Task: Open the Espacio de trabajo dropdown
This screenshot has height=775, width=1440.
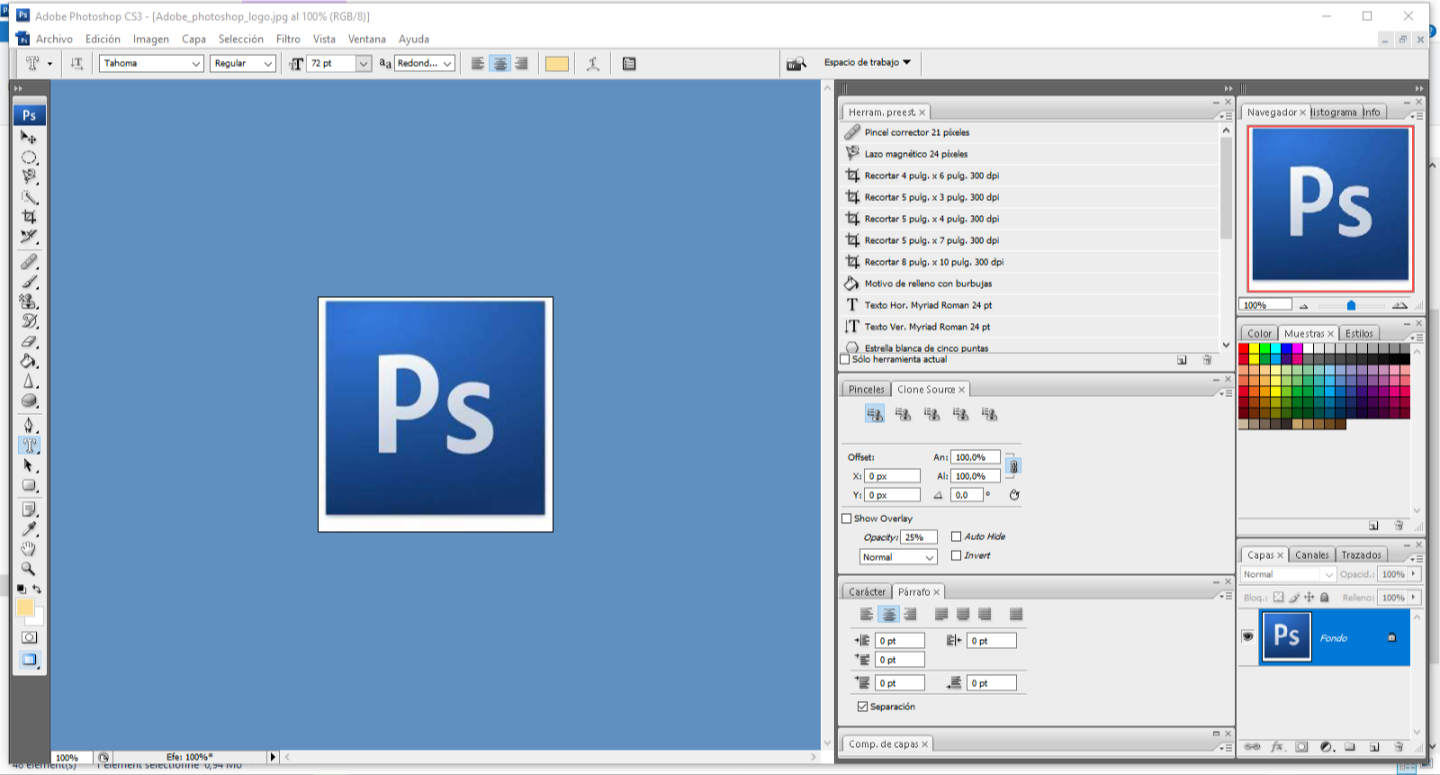Action: tap(867, 62)
